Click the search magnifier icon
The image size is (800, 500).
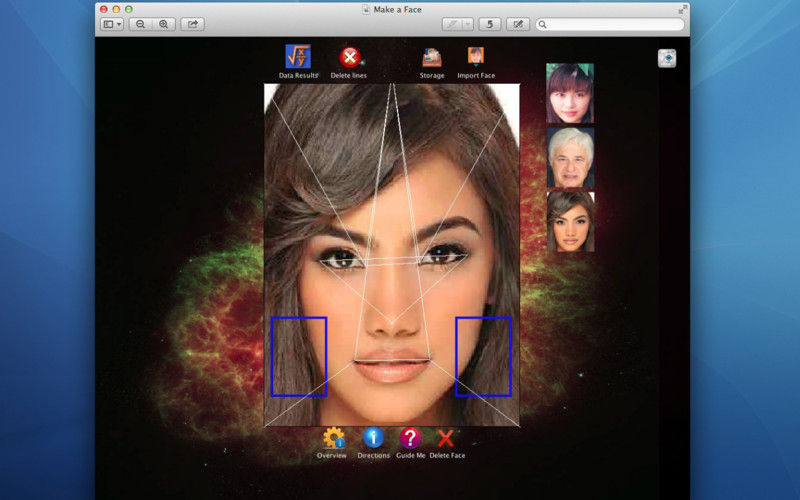[x=543, y=24]
